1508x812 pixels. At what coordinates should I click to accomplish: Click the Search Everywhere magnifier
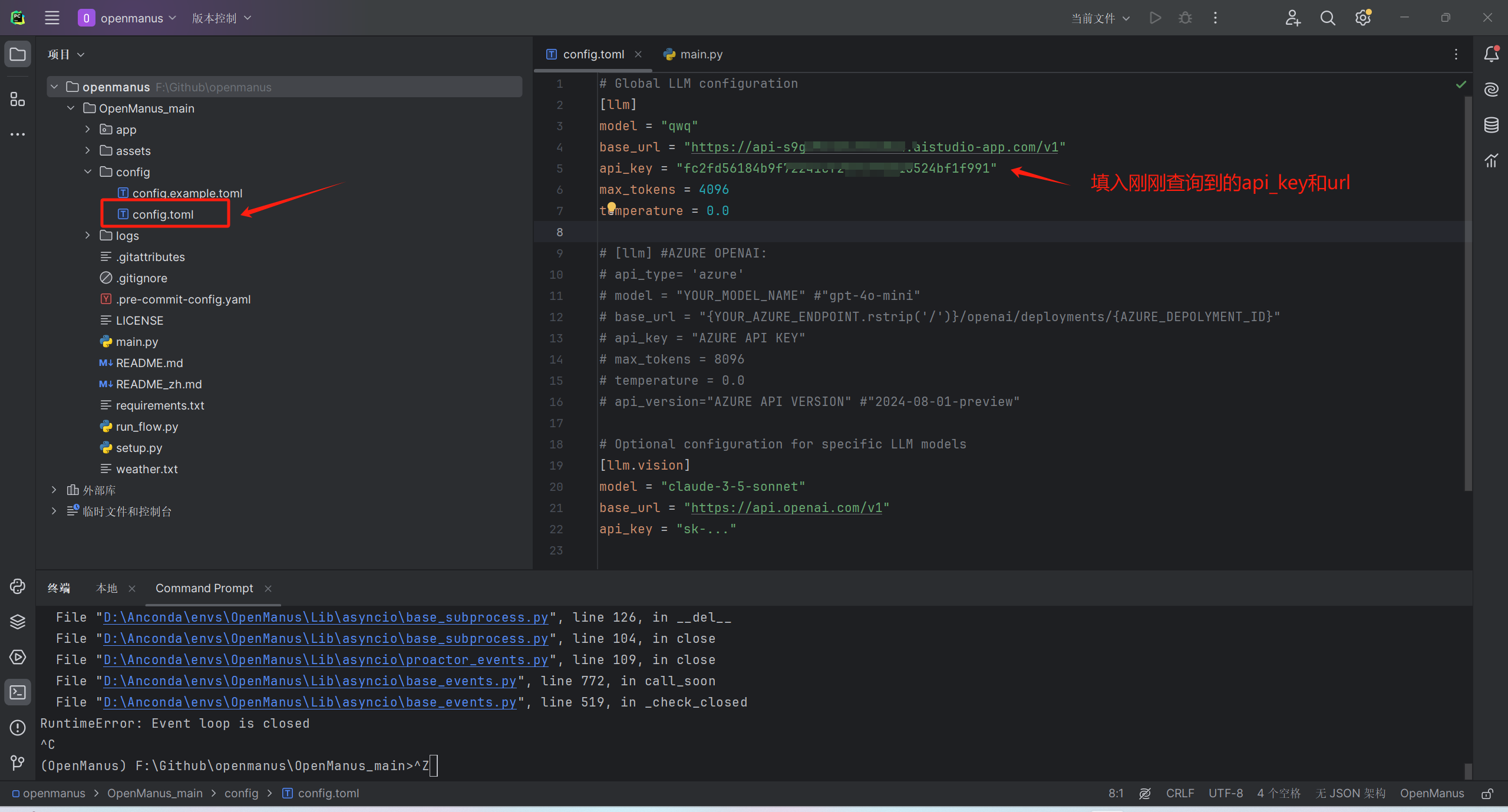click(x=1328, y=18)
